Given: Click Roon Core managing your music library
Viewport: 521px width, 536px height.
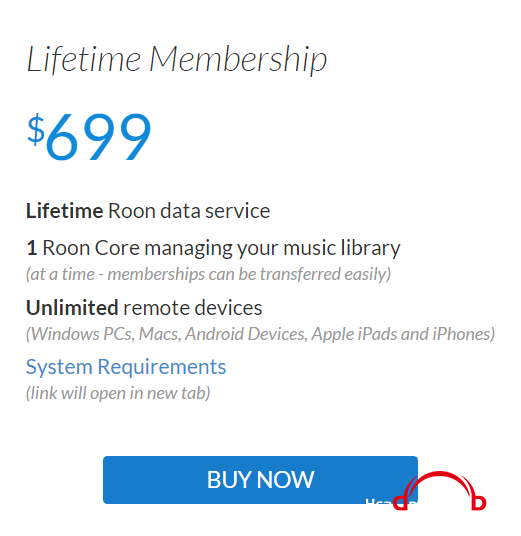Looking at the screenshot, I should 221,248.
